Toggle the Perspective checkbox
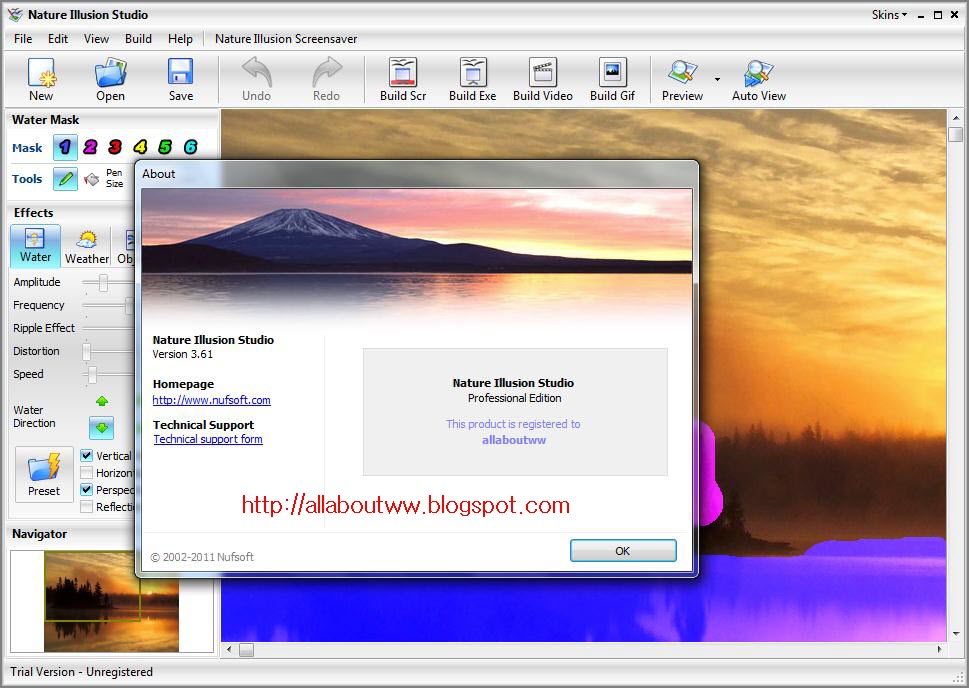Image resolution: width=969 pixels, height=688 pixels. point(87,490)
